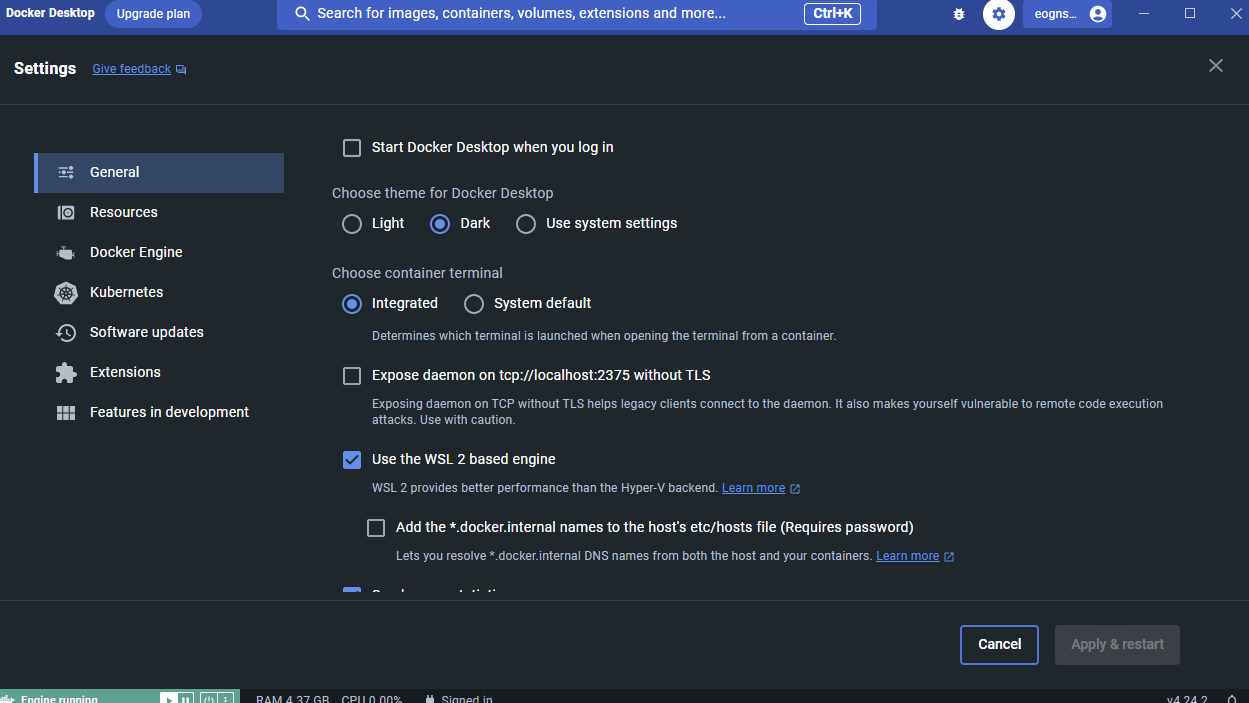Open the eogns account menu
This screenshot has height=703, width=1249.
click(1067, 14)
